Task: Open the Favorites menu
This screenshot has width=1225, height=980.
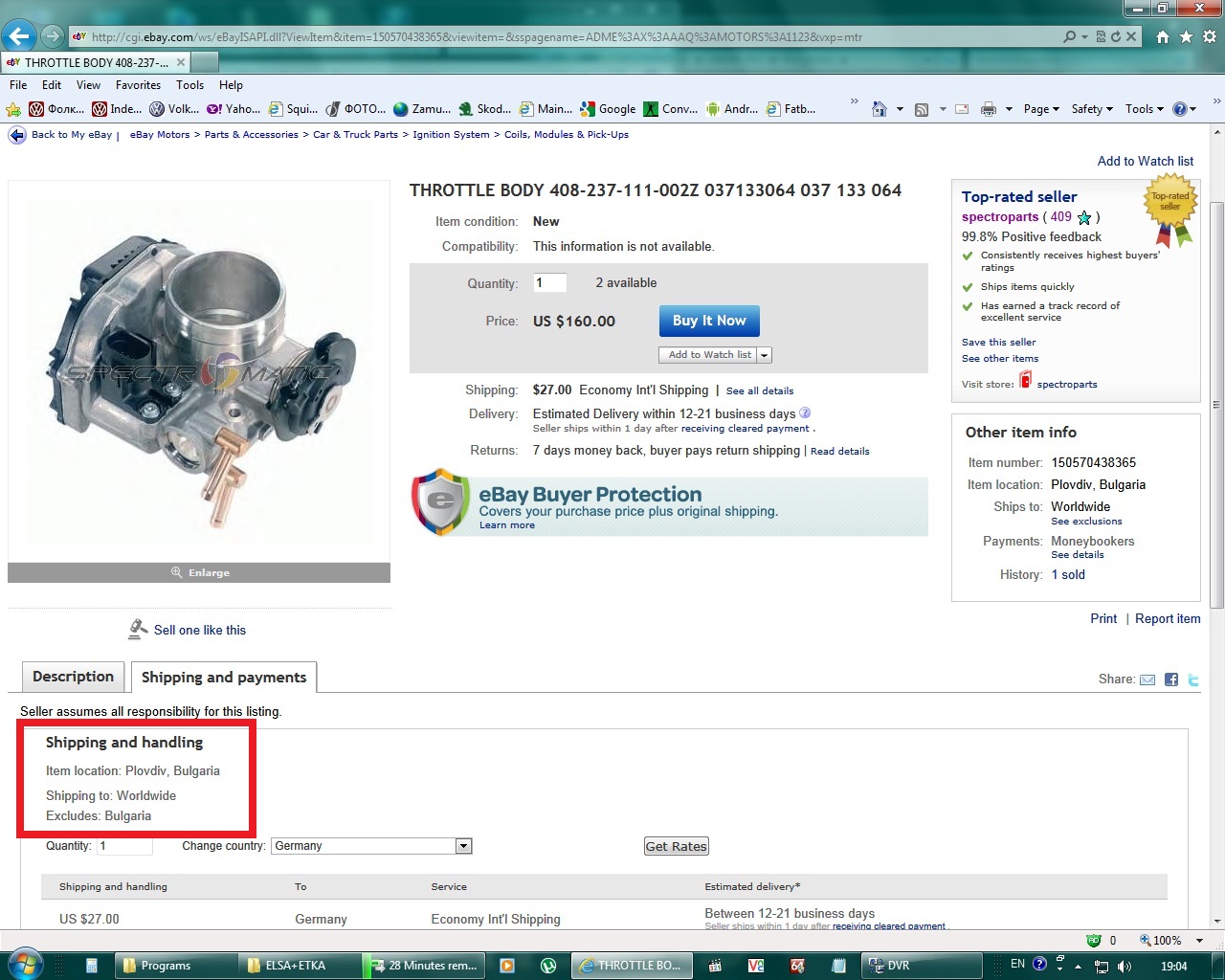Action: pyautogui.click(x=138, y=85)
